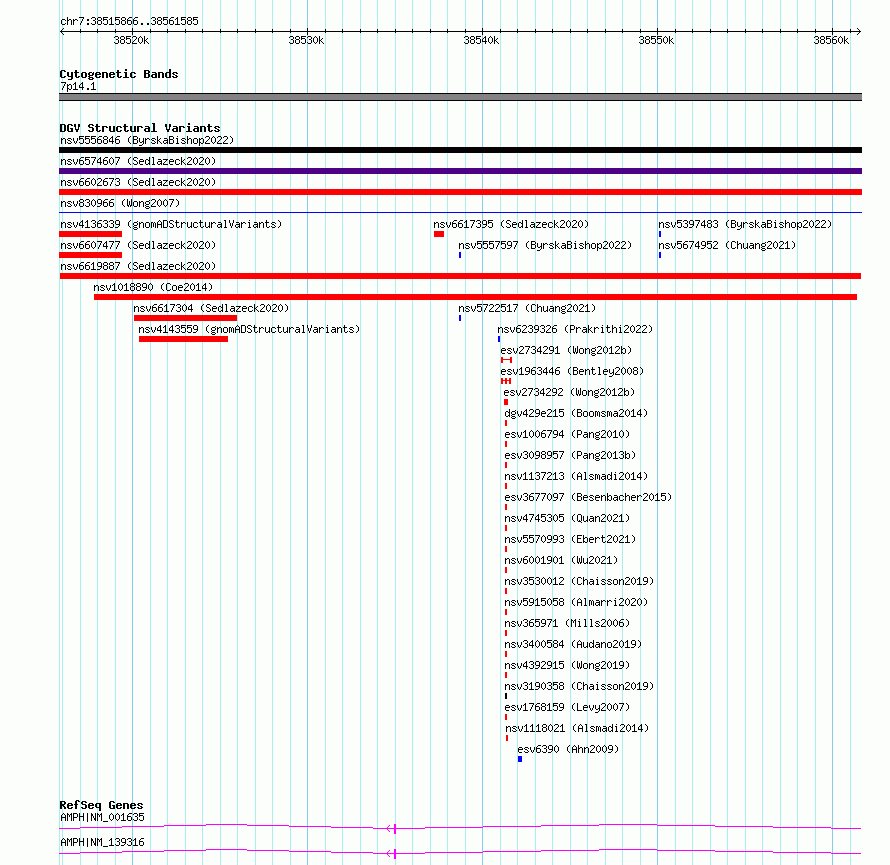Click the purple nsv6574607 variant bar

pyautogui.click(x=460, y=171)
